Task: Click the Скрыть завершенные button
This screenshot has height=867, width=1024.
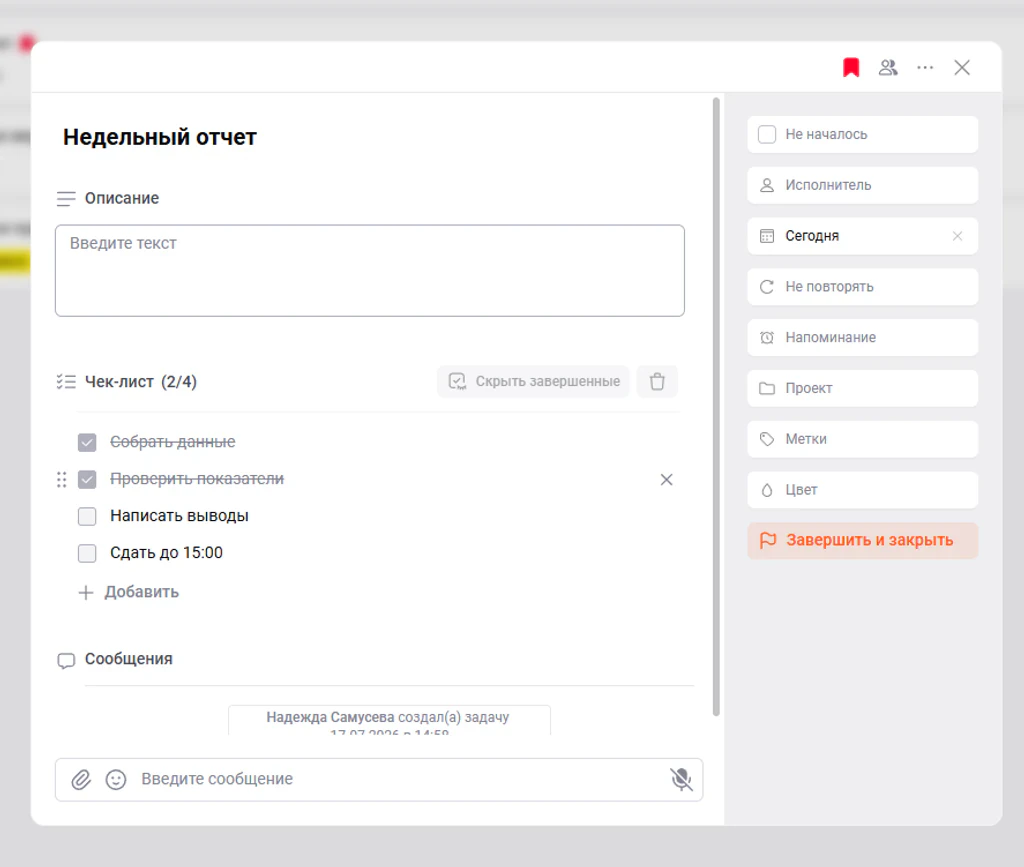Action: click(534, 381)
